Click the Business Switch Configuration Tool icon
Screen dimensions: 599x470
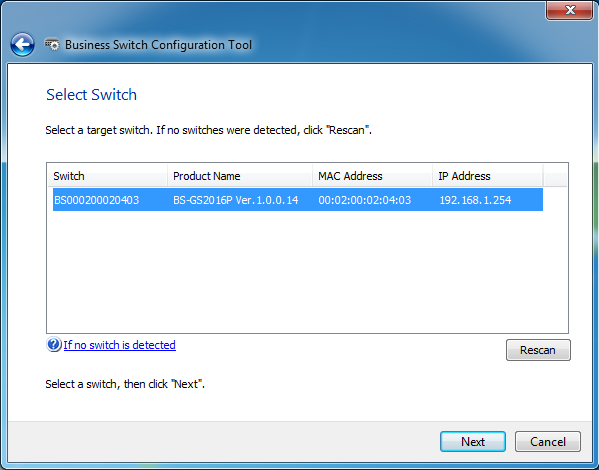(x=52, y=45)
